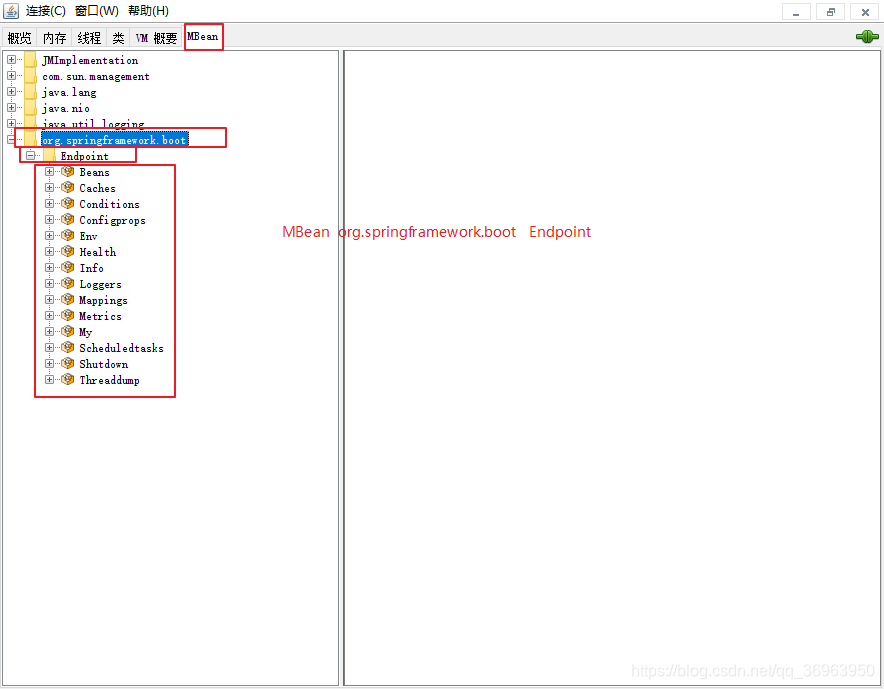Minimize the JConsole inner window
This screenshot has width=884, height=689.
tap(796, 11)
